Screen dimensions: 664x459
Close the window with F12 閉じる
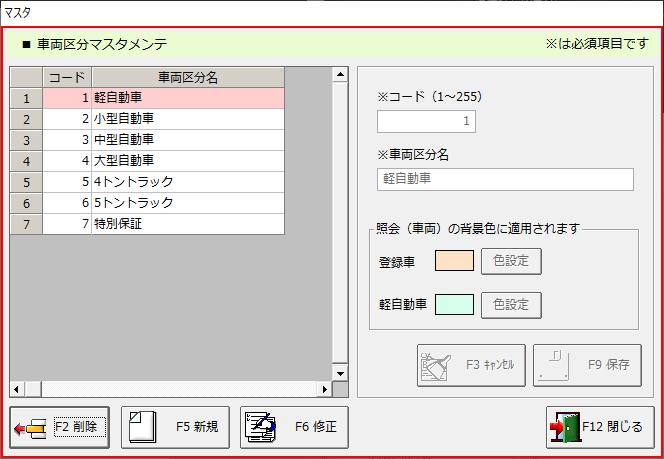(x=600, y=427)
